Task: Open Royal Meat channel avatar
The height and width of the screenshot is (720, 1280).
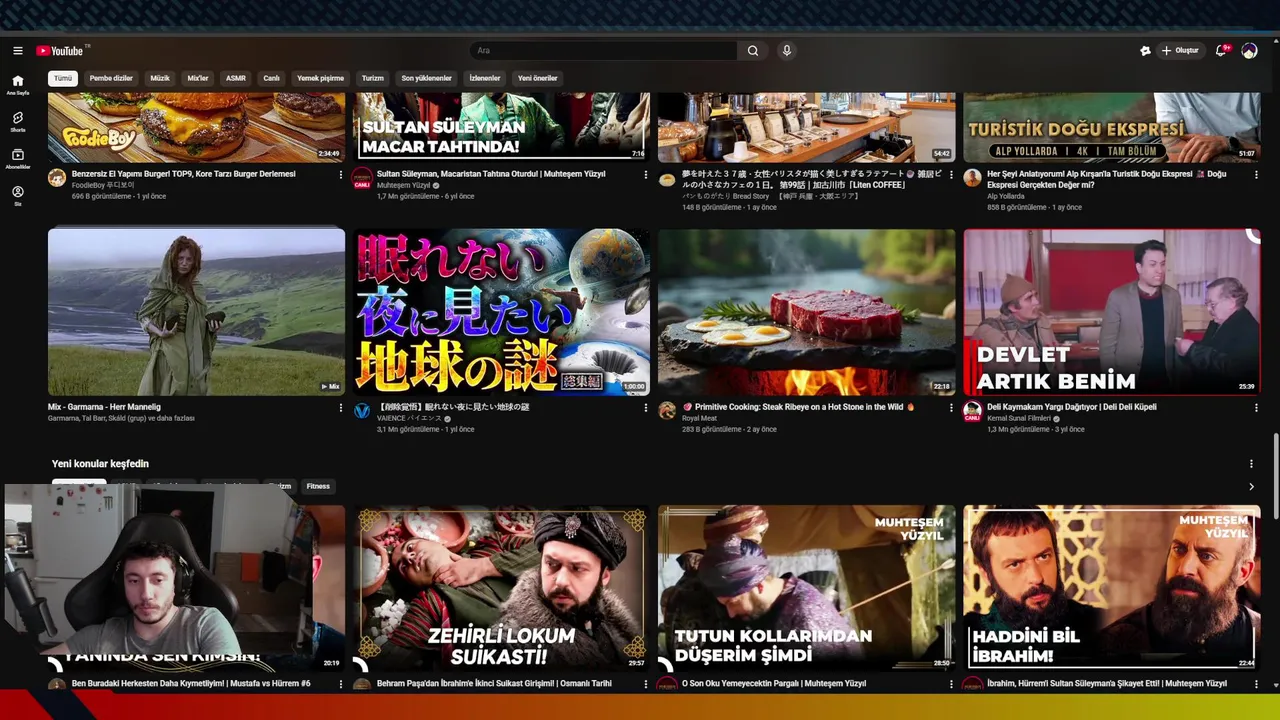Action: tap(667, 411)
